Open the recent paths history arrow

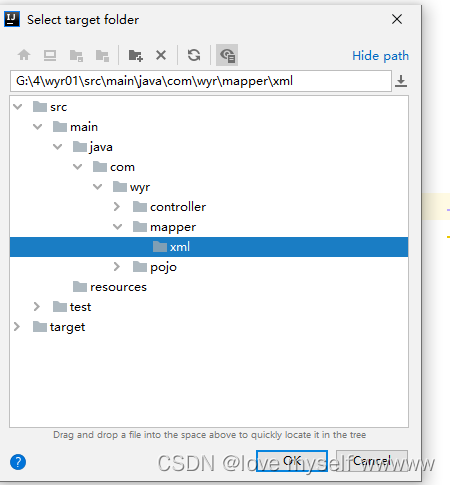point(401,81)
